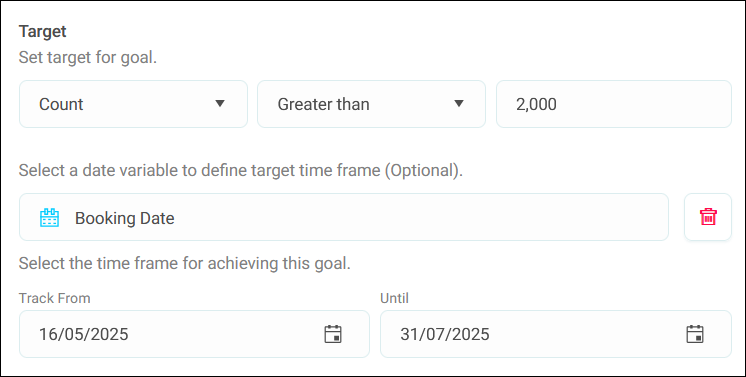Open calendar picker icon for Until date
746x377 pixels.
pos(695,334)
